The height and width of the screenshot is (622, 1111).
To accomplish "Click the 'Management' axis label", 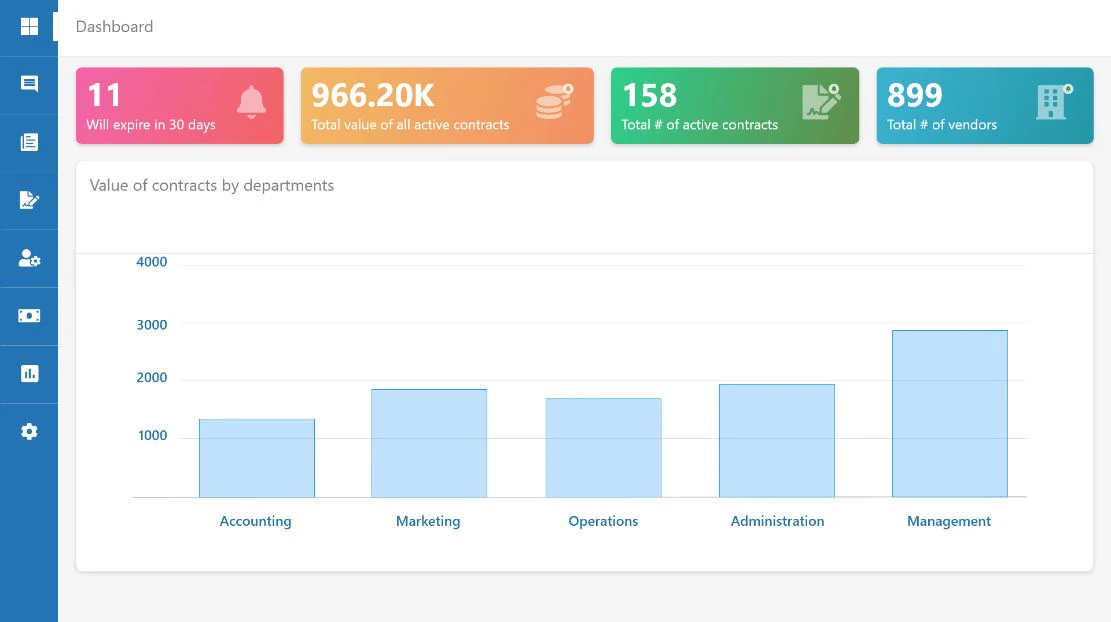I will click(x=949, y=521).
